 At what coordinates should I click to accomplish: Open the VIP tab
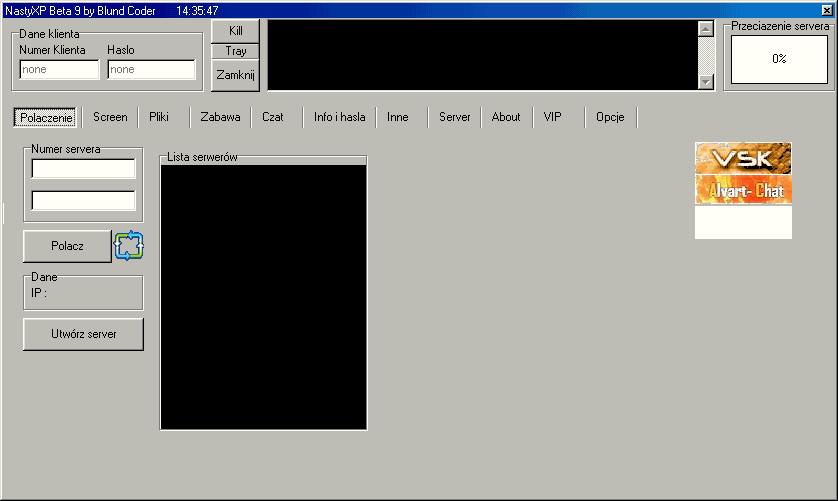553,117
